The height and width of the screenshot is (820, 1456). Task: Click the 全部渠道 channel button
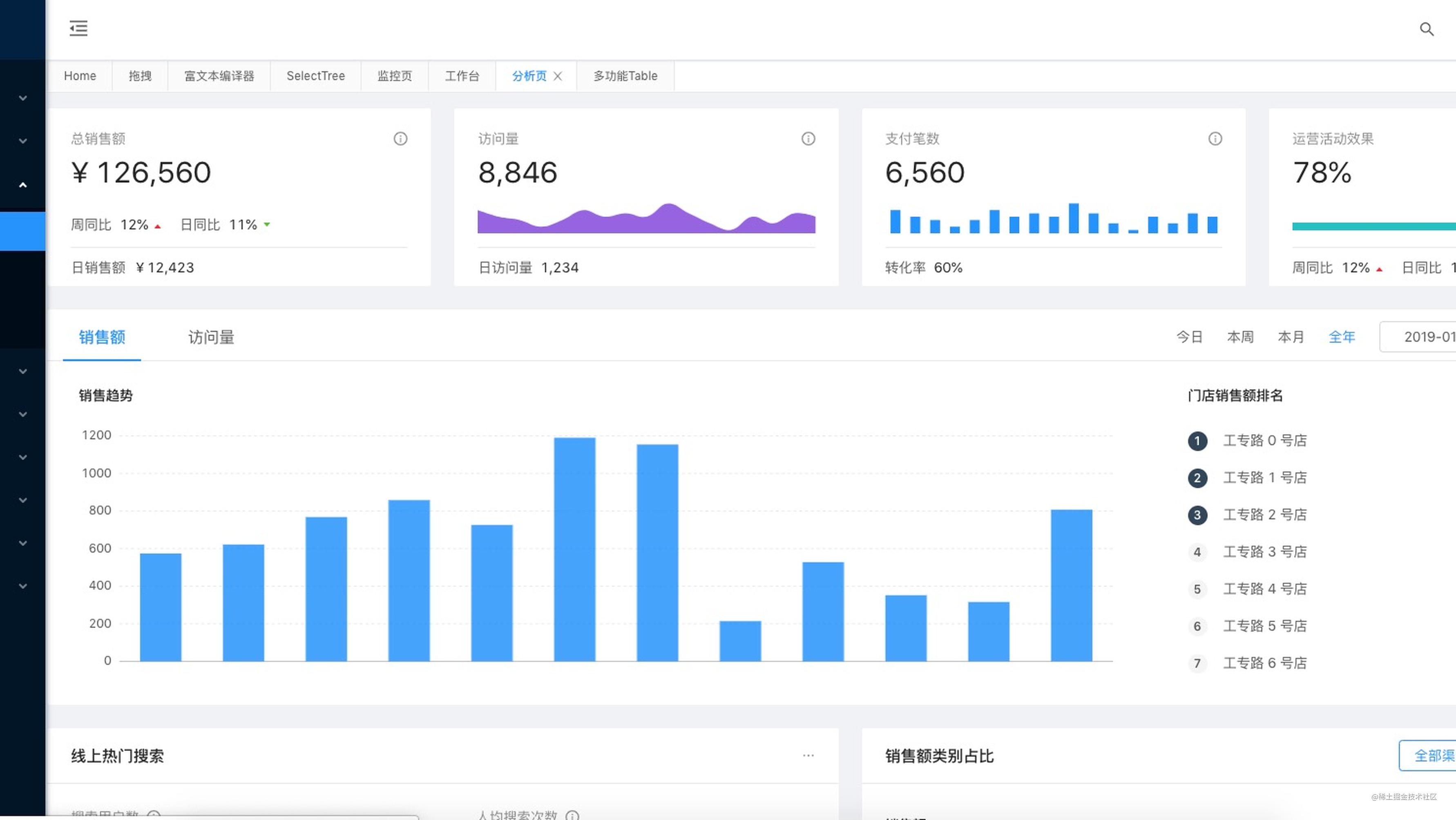(1430, 755)
